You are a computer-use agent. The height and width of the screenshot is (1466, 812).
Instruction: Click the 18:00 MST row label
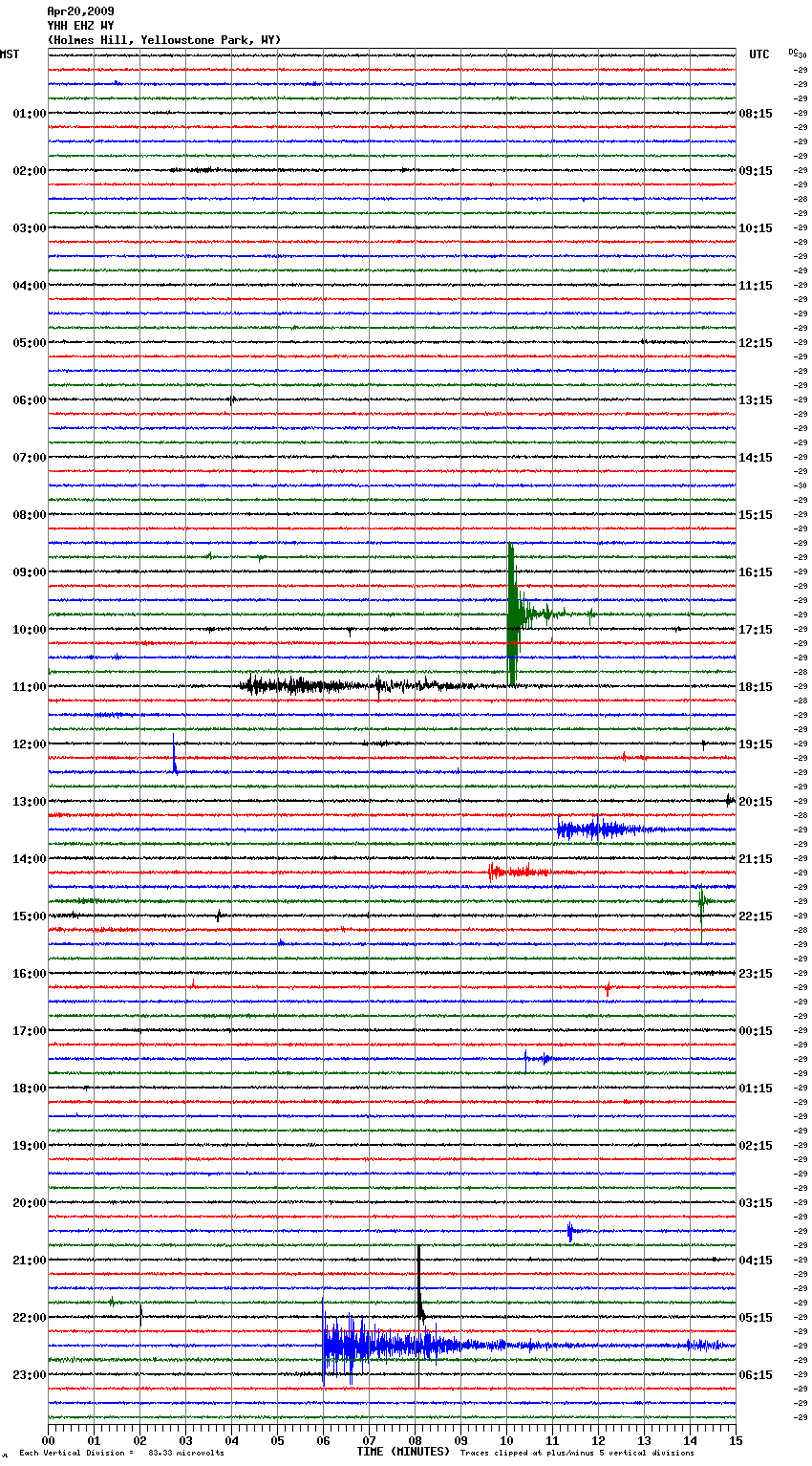pyautogui.click(x=30, y=1089)
